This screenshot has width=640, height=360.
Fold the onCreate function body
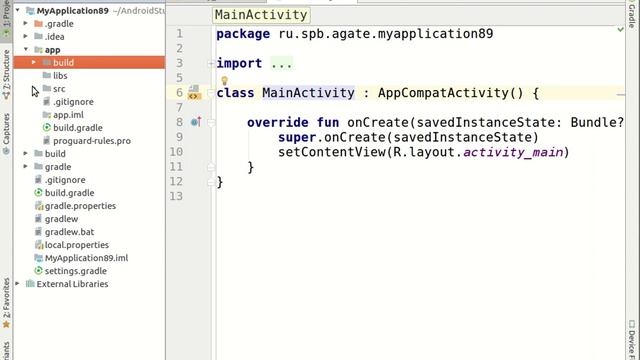(x=211, y=122)
